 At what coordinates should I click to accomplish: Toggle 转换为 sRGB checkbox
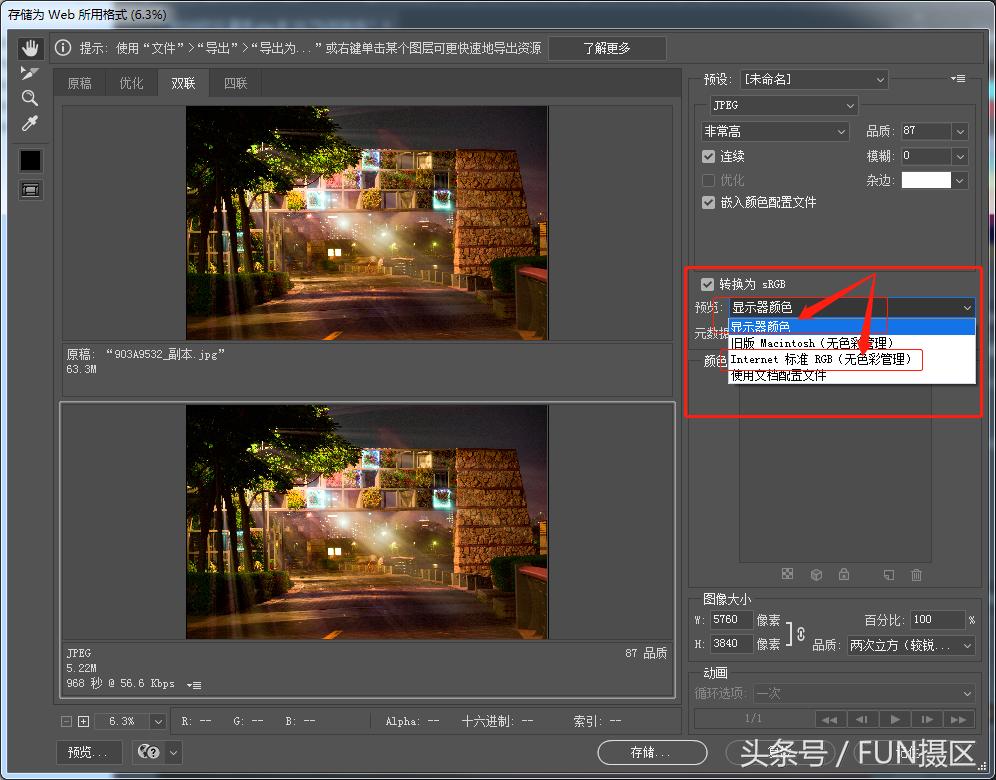click(707, 284)
